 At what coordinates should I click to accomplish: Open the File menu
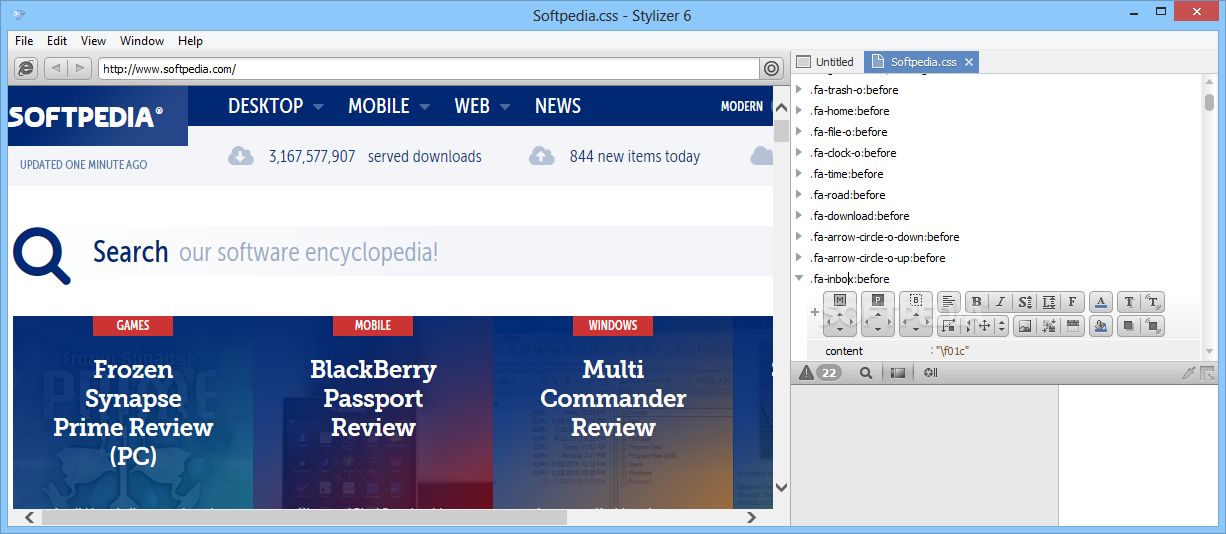click(x=24, y=41)
